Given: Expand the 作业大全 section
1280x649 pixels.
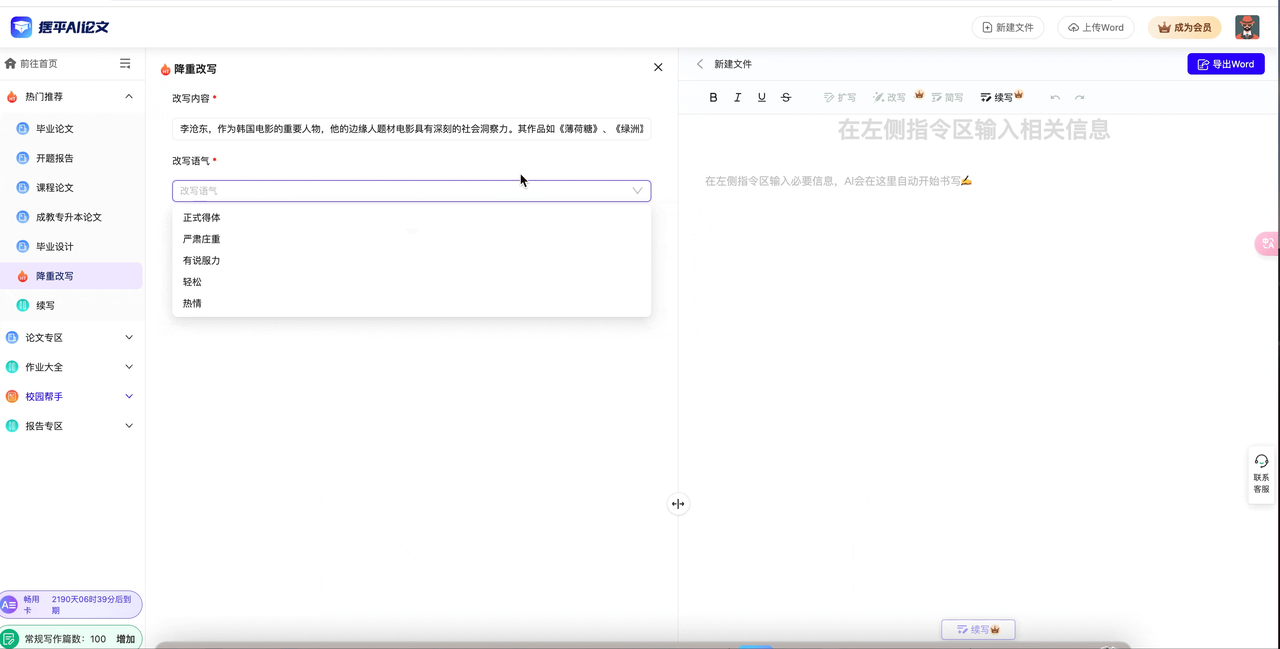Looking at the screenshot, I should click(129, 367).
